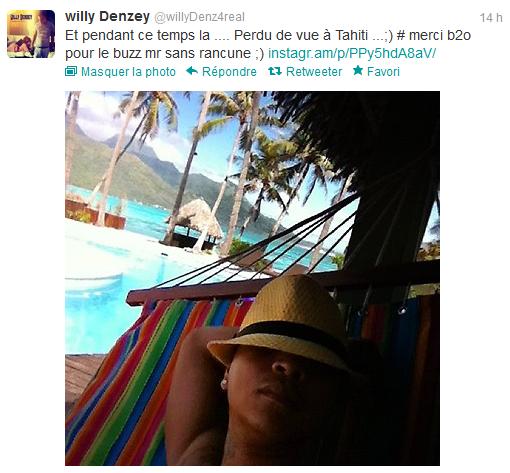Click the willy Denzey display name
This screenshot has width=510, height=473.
(x=107, y=16)
